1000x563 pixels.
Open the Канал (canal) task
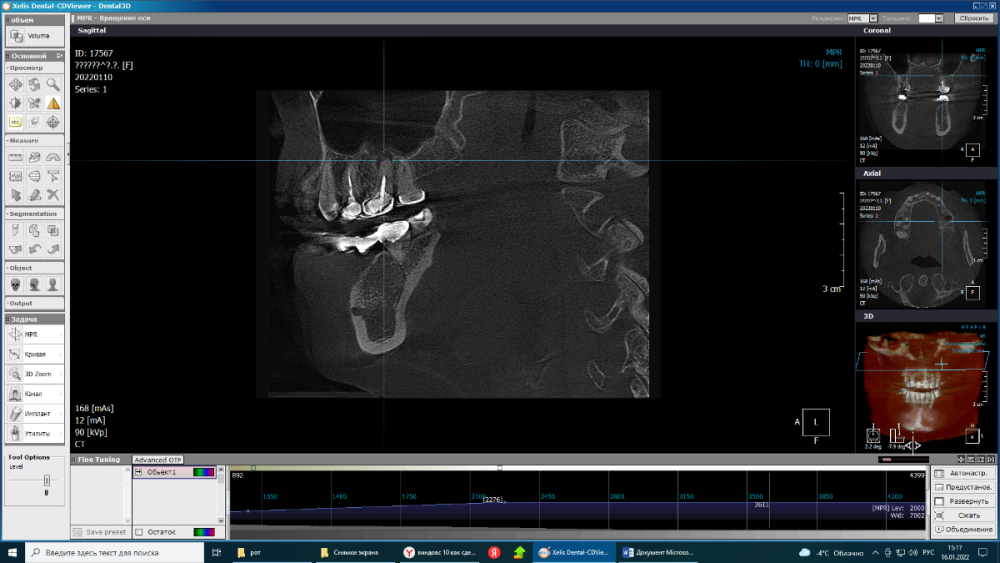click(34, 394)
